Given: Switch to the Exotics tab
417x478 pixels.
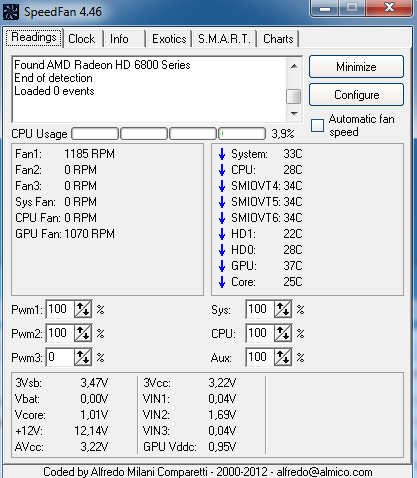Looking at the screenshot, I should pos(169,39).
